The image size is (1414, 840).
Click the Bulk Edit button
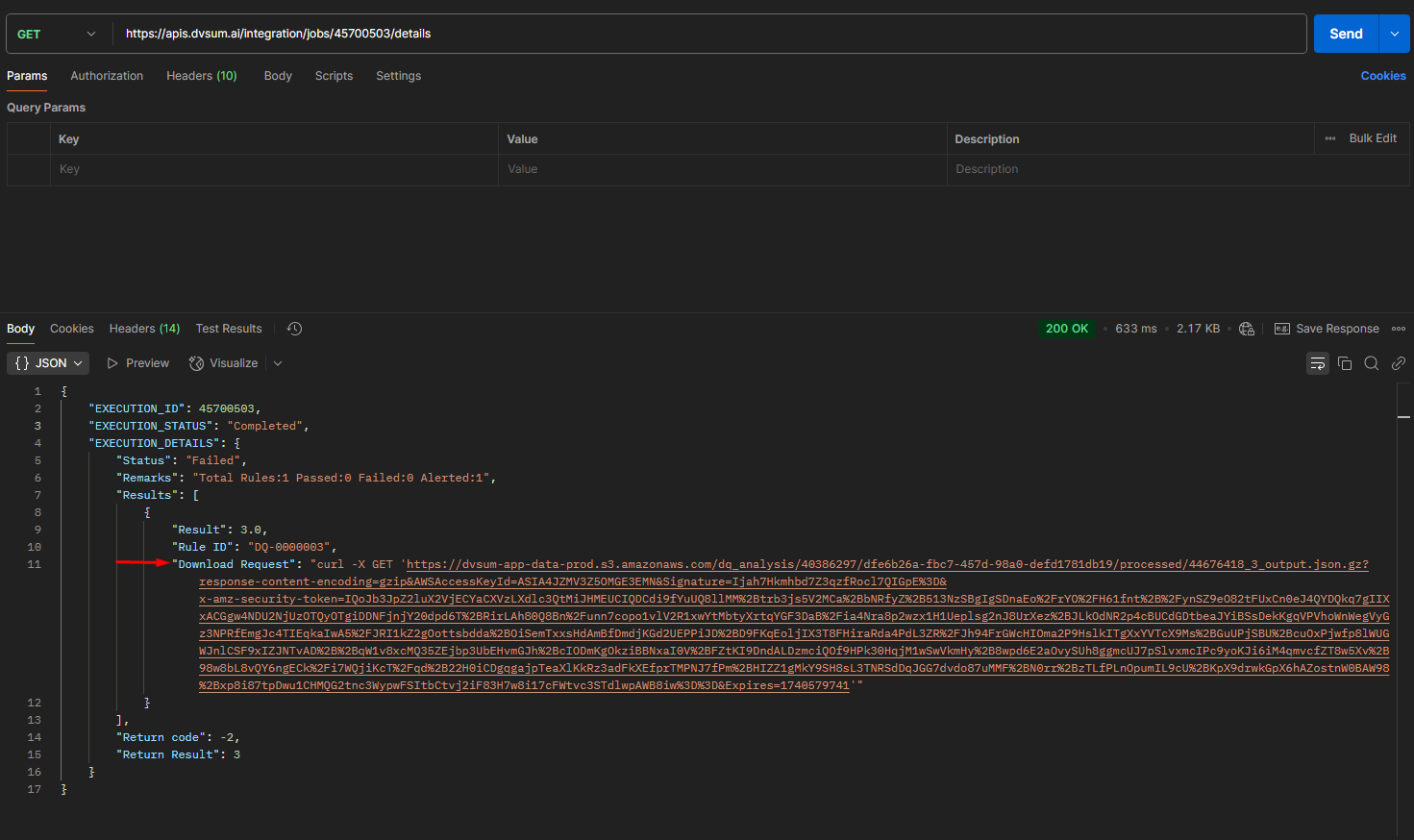1373,138
